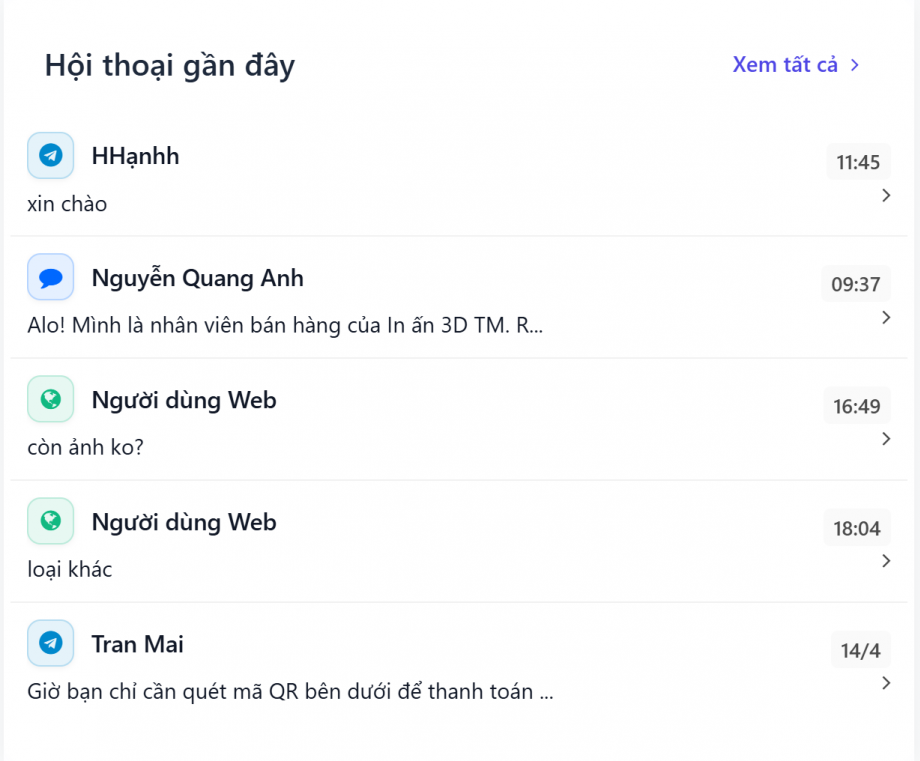
Task: Open the chevron arrow on Nguyễn Quang Anh row
Action: click(x=886, y=318)
